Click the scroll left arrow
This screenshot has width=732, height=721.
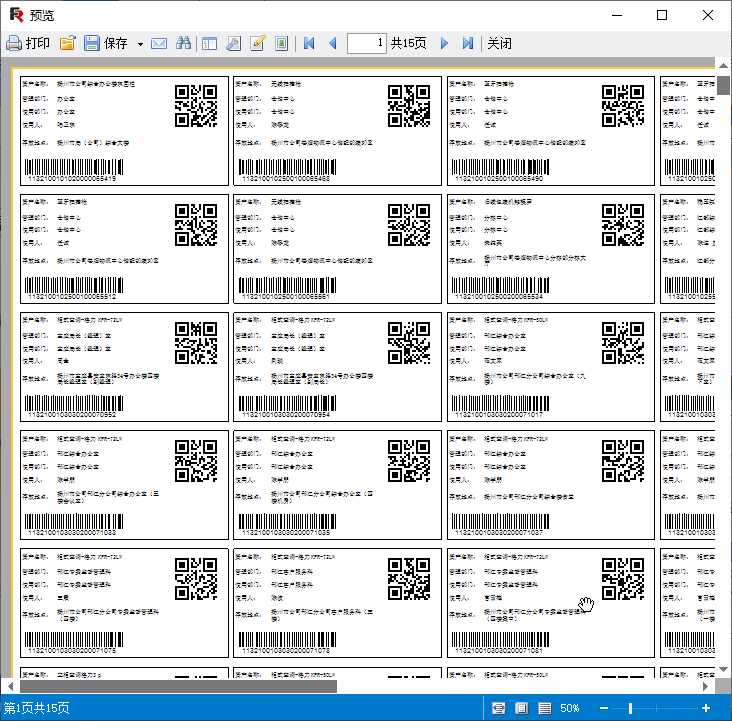pos(11,686)
